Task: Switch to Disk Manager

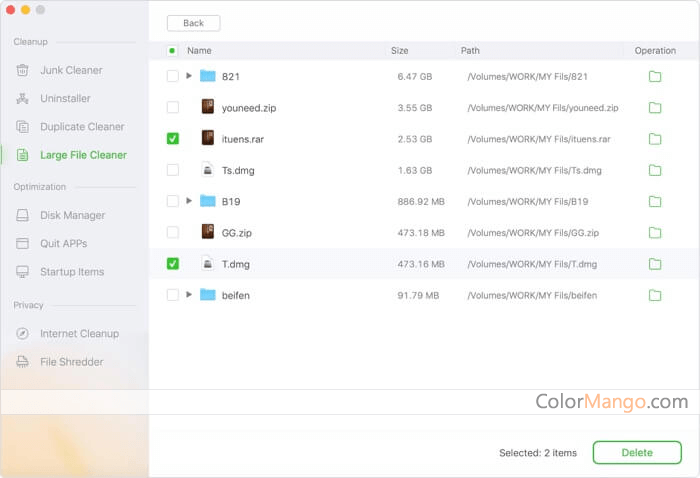Action: pos(72,215)
